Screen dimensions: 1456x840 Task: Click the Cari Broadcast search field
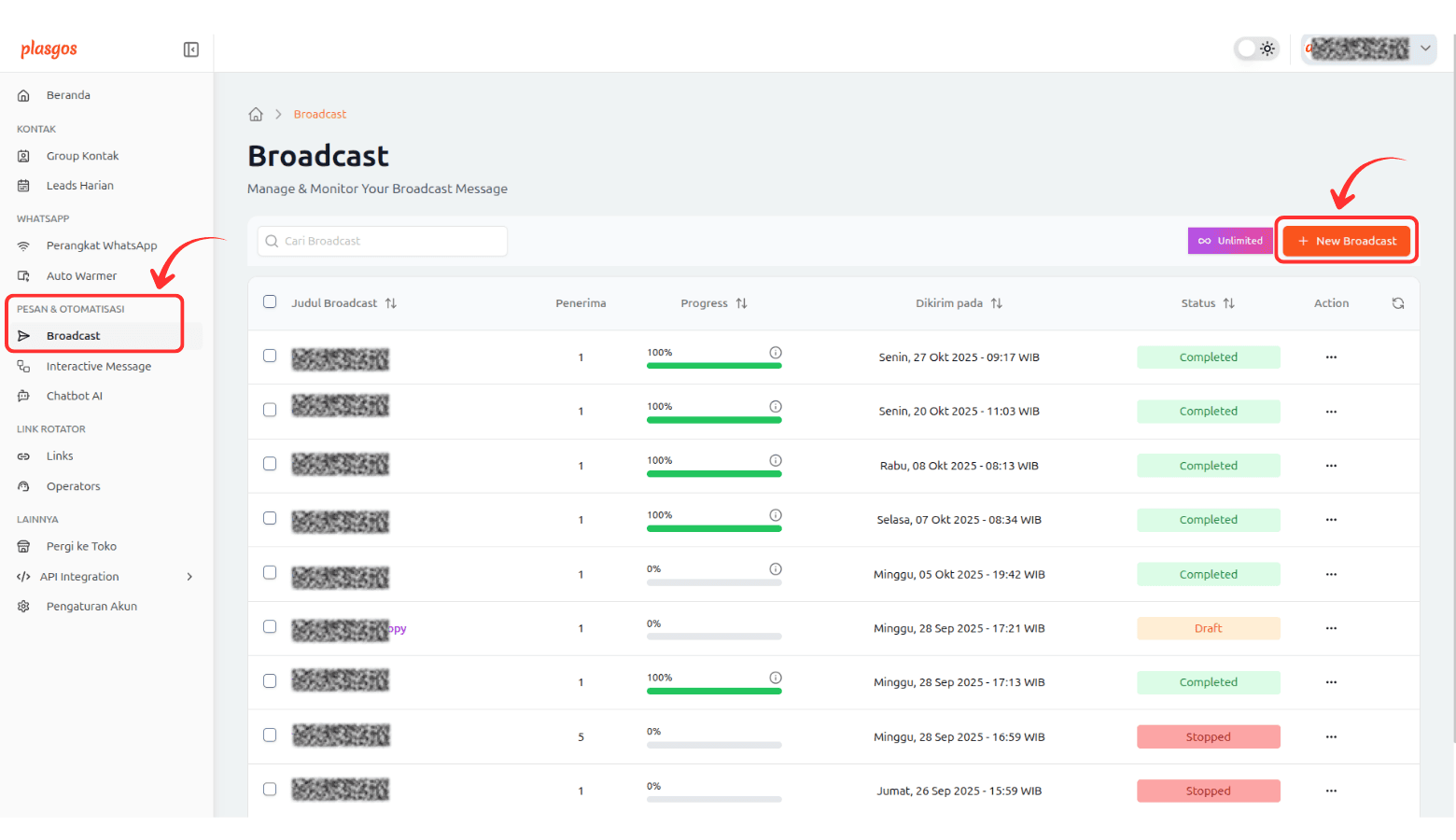(383, 241)
